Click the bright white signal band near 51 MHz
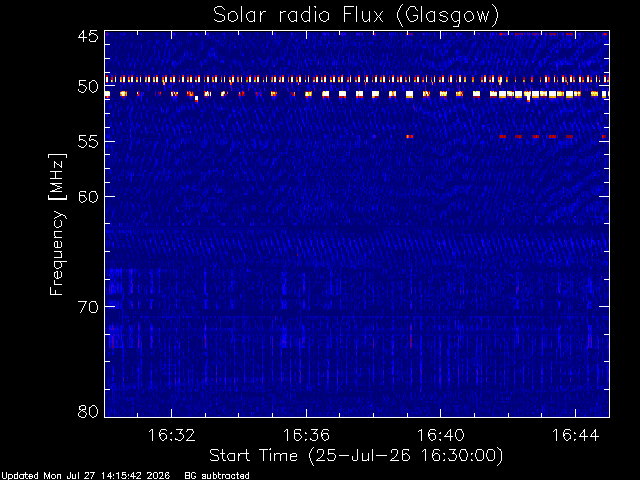 (x=357, y=95)
